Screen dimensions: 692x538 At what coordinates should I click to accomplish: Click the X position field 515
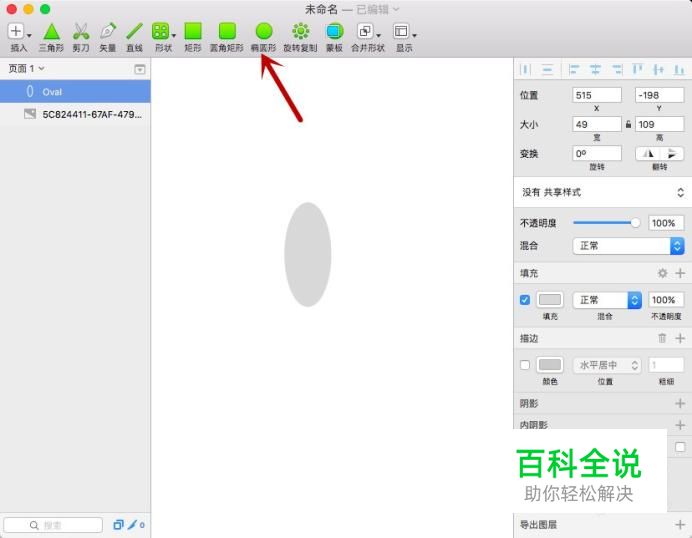[x=597, y=95]
